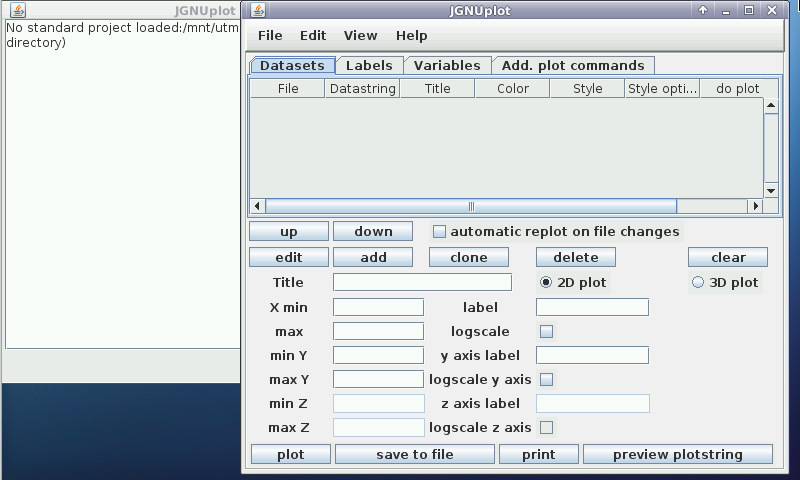Click the clear button
The height and width of the screenshot is (480, 800).
tap(728, 257)
